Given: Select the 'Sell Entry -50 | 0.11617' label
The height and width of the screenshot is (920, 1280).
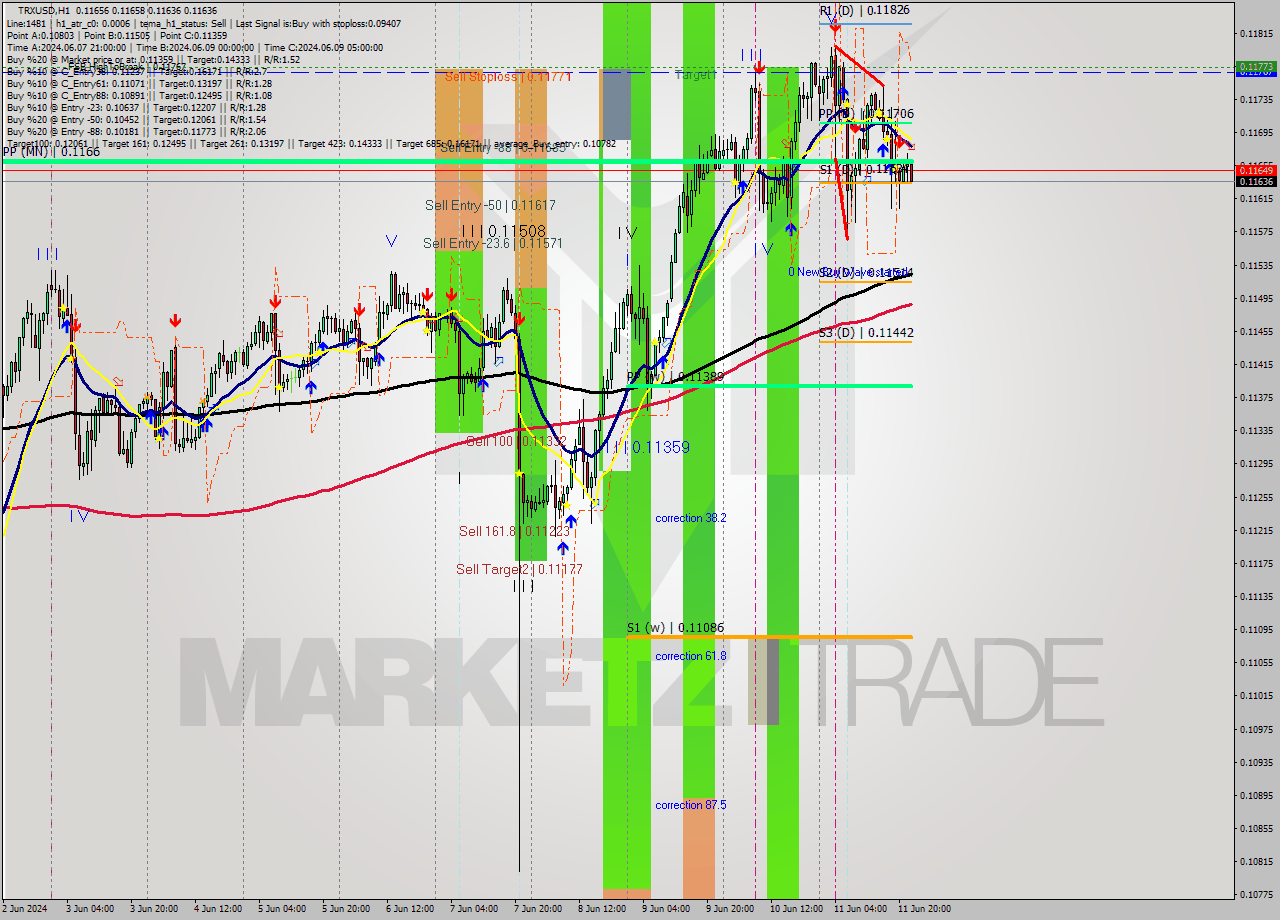Looking at the screenshot, I should pyautogui.click(x=490, y=205).
